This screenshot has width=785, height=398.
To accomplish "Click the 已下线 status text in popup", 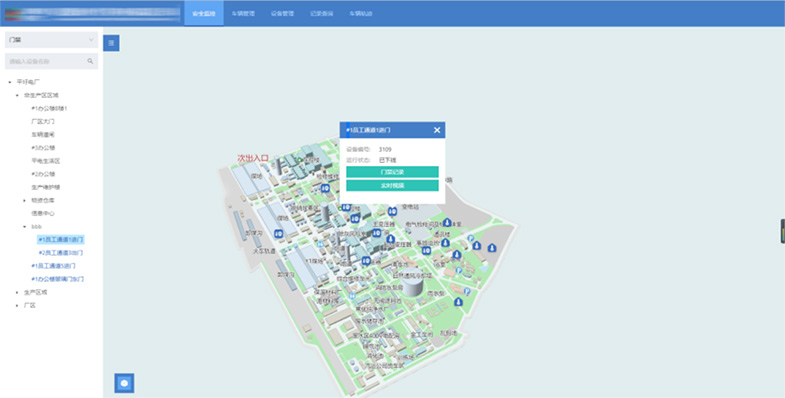I will (x=387, y=160).
